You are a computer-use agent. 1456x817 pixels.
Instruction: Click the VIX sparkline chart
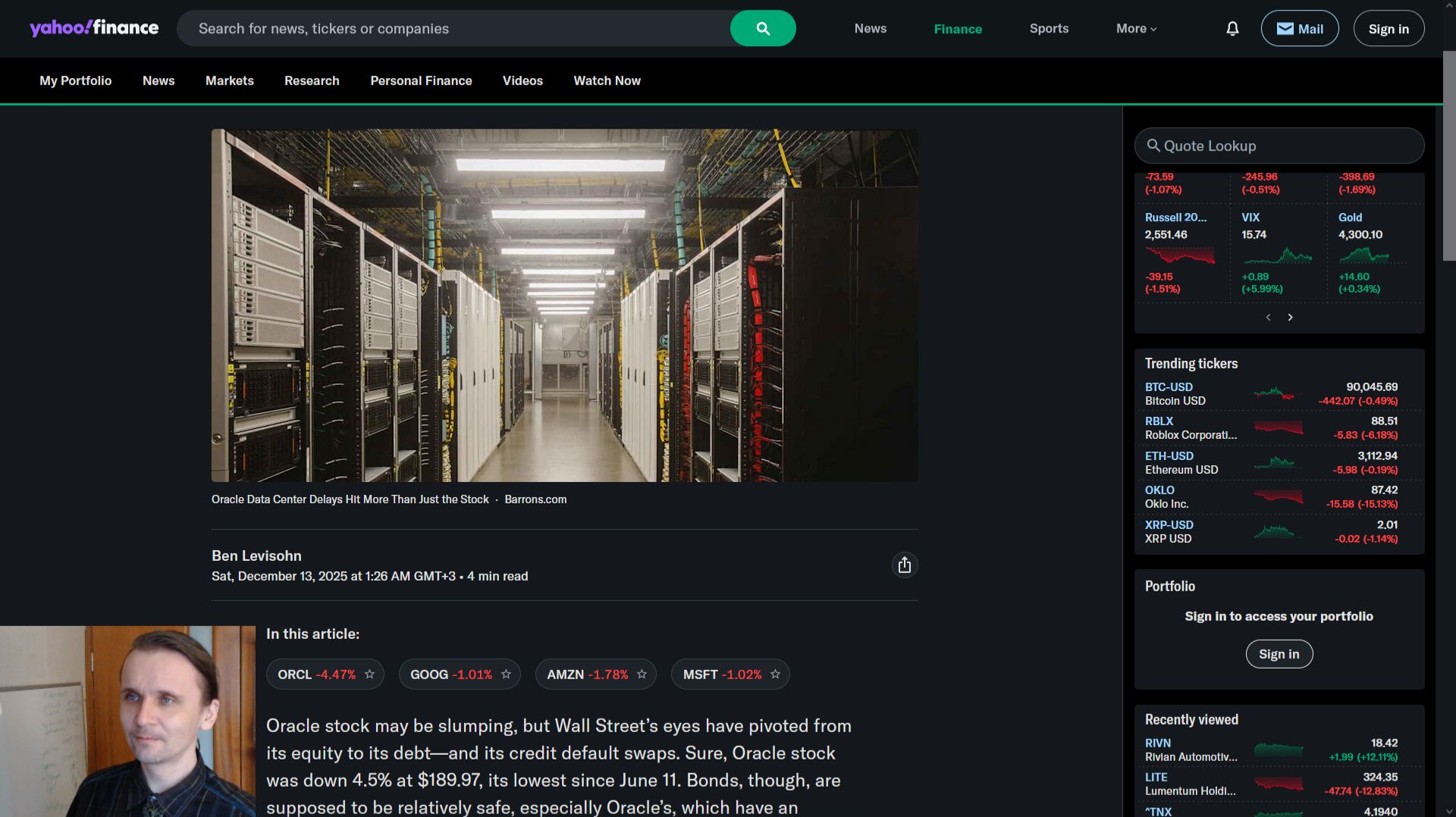tap(1277, 256)
